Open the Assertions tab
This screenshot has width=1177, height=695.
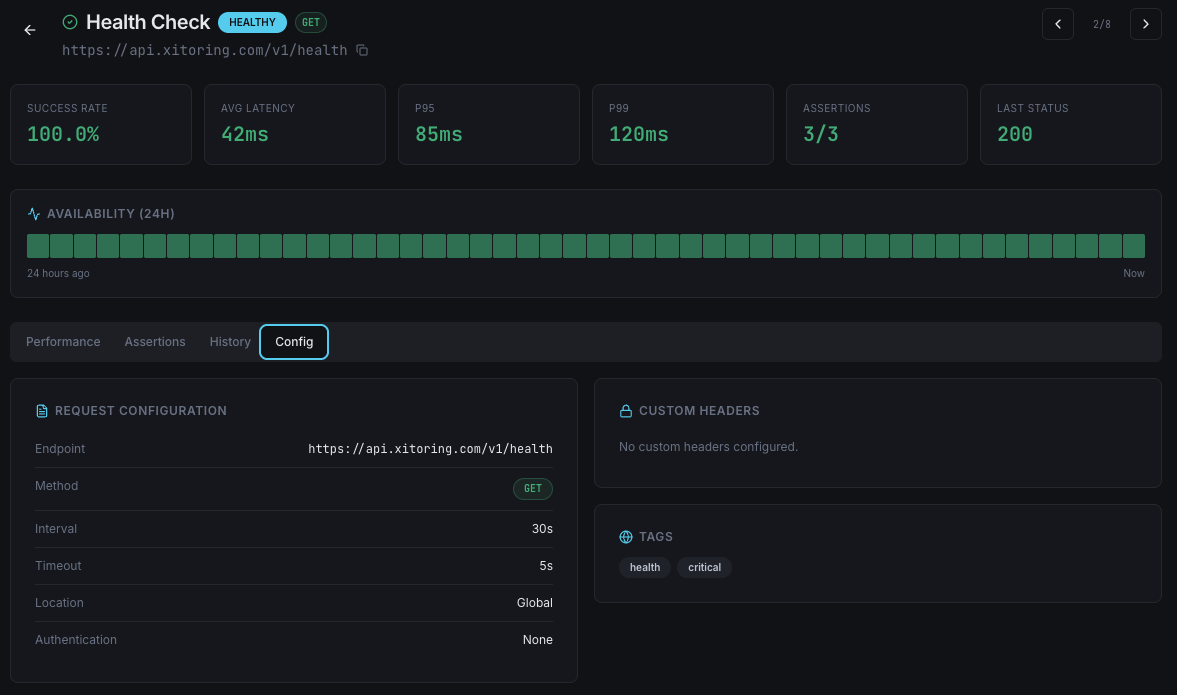155,341
